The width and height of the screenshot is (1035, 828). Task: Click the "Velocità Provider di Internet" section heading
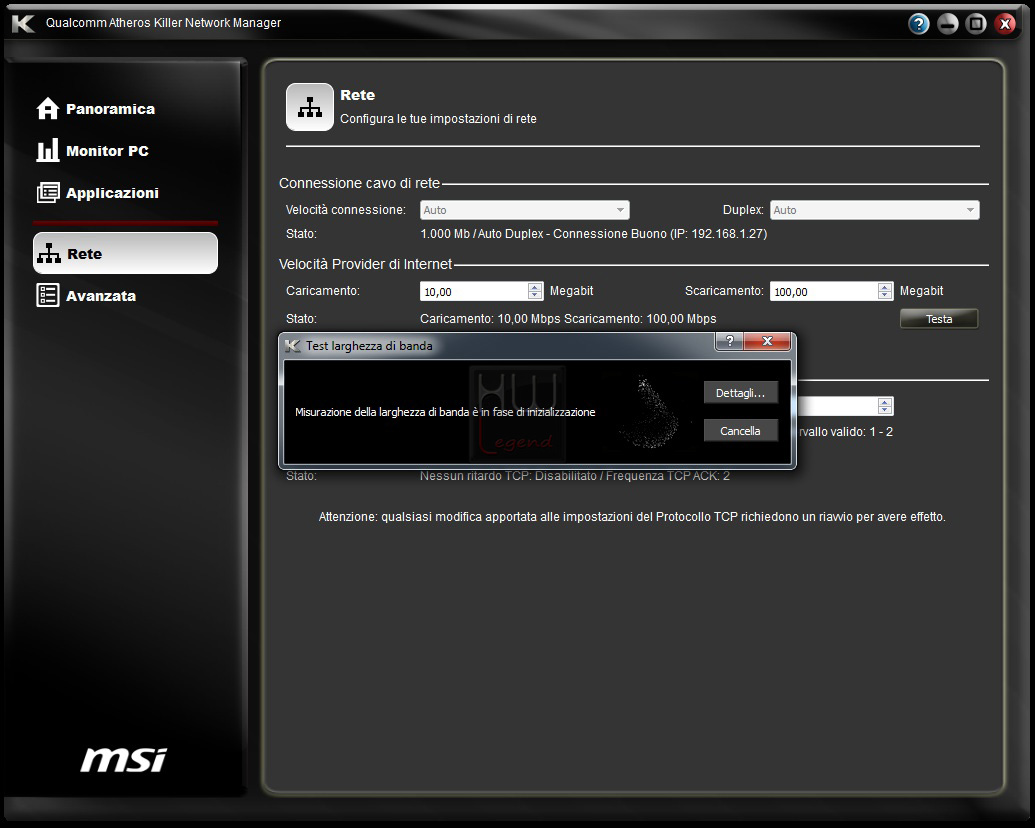pyautogui.click(x=365, y=264)
